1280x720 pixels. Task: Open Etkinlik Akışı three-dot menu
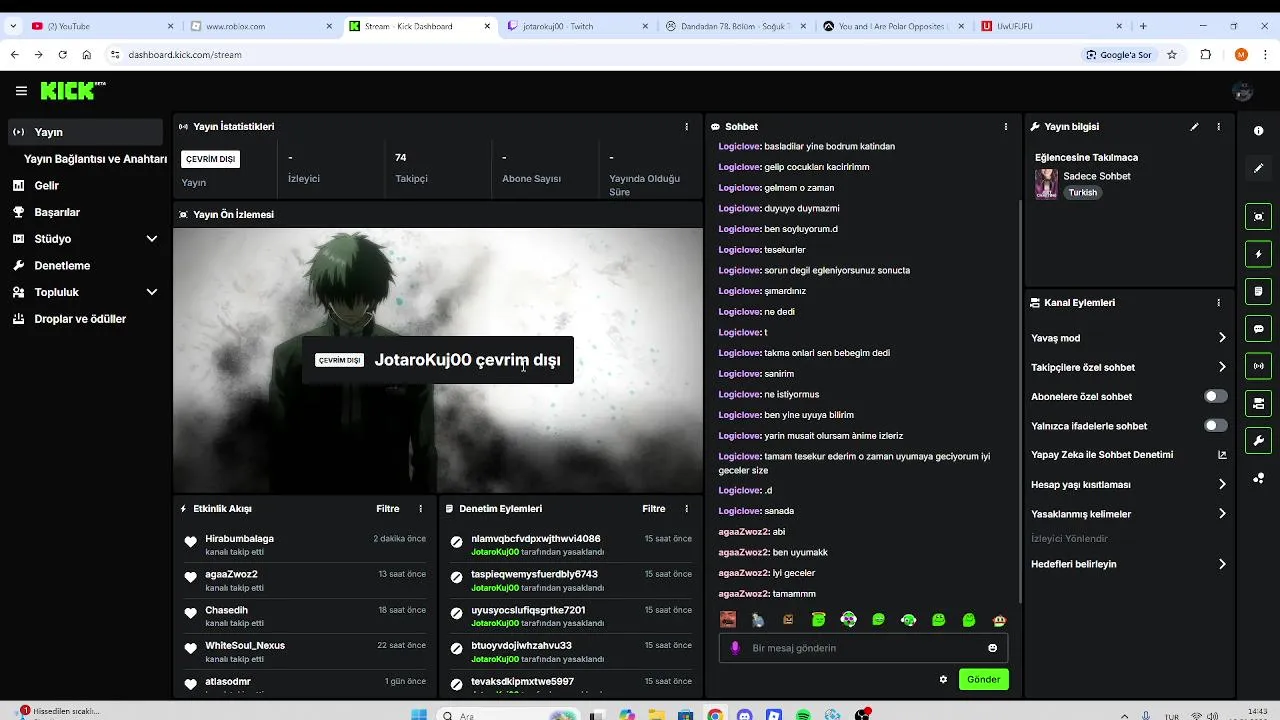[420, 509]
